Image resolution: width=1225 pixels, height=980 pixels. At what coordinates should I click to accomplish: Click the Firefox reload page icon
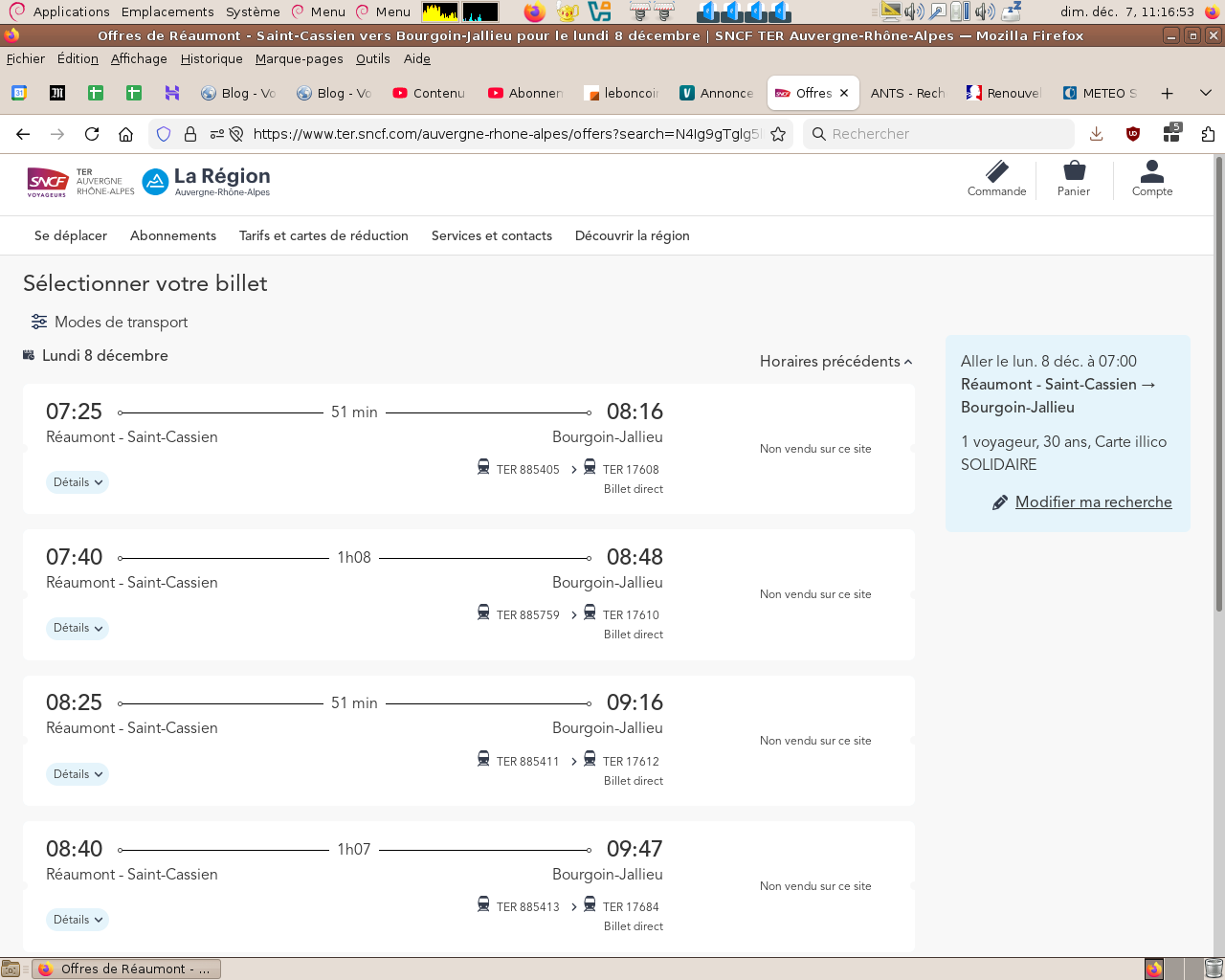pyautogui.click(x=92, y=134)
